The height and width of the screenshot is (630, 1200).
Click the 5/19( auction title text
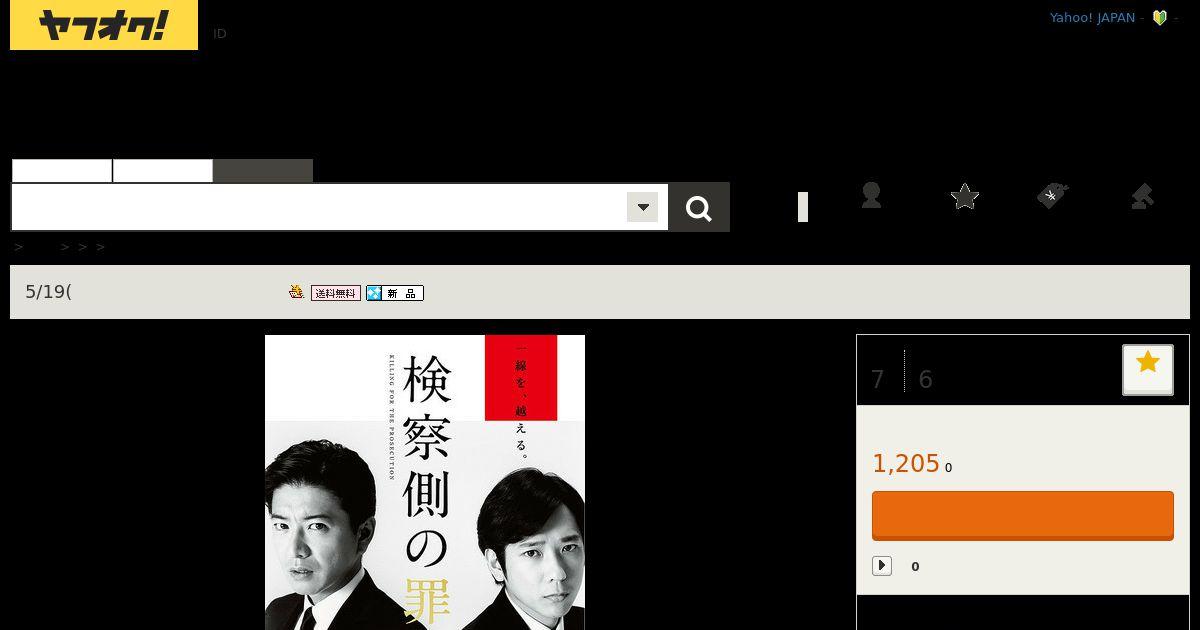pyautogui.click(x=48, y=292)
